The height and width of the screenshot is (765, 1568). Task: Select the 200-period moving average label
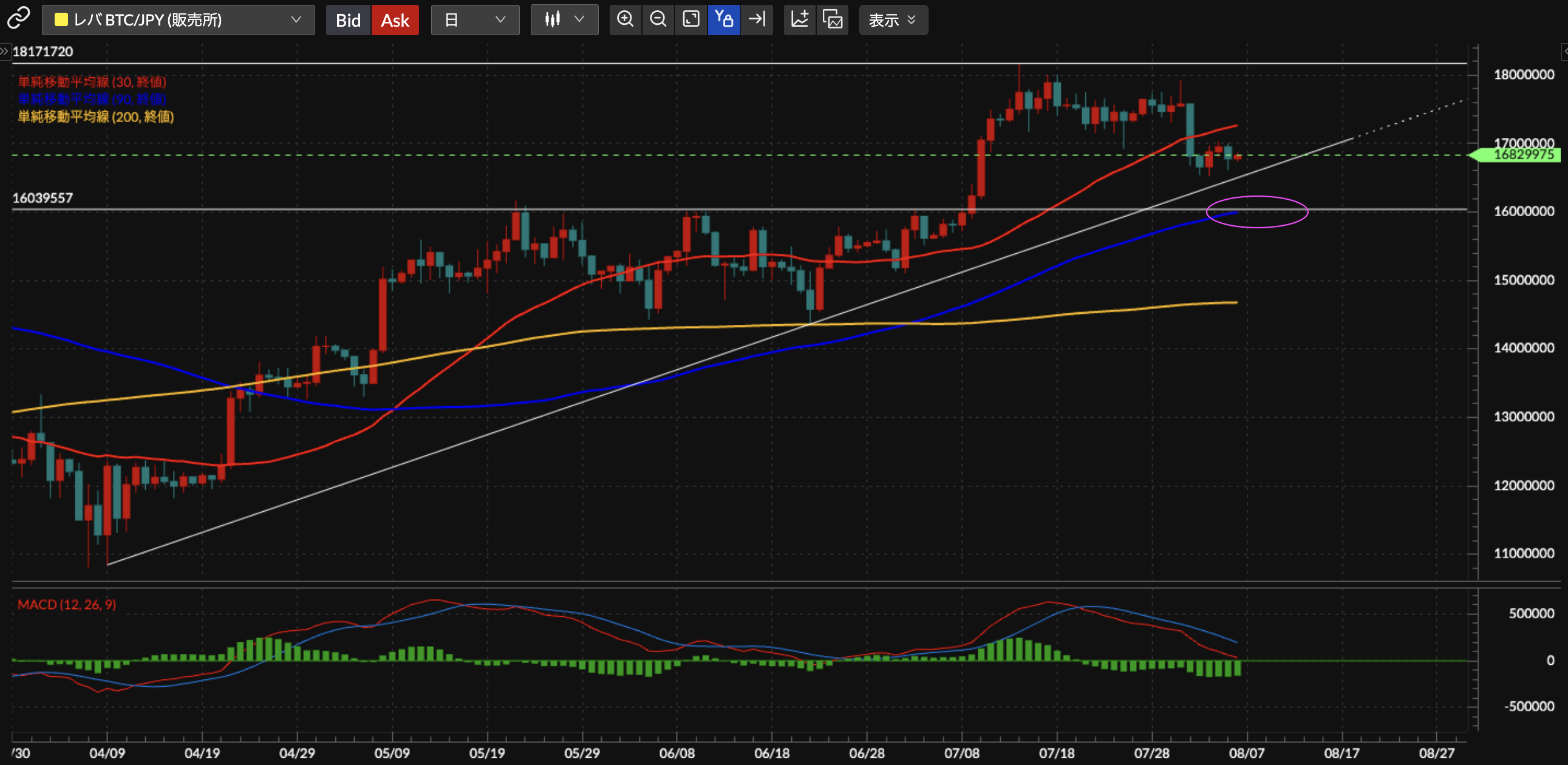96,117
